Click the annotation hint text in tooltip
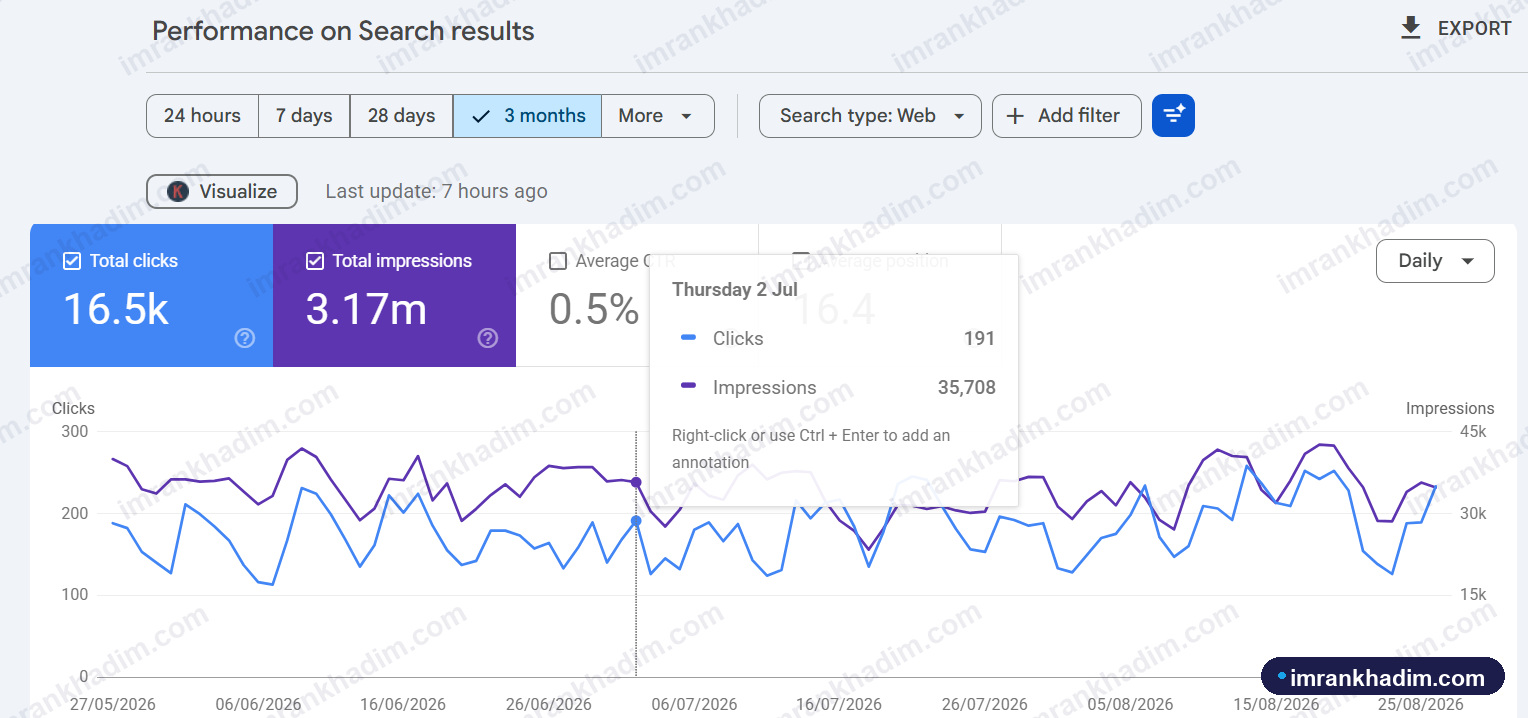 coord(811,449)
